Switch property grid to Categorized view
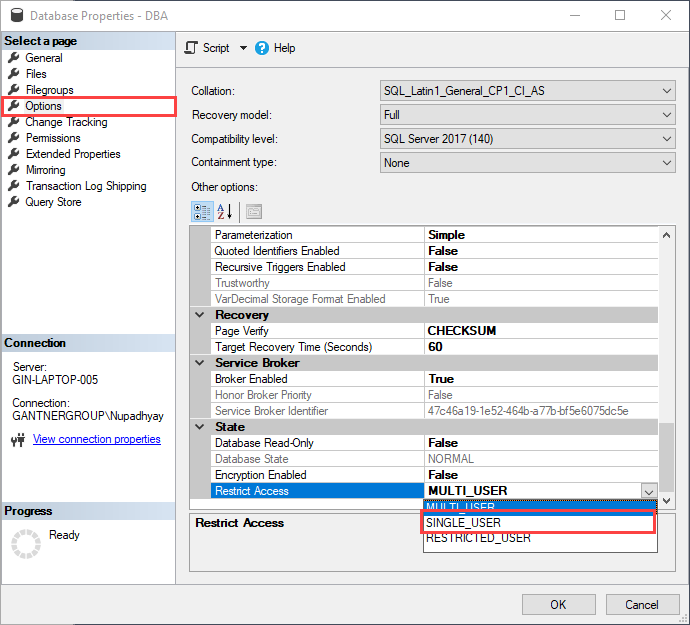690x625 pixels. [202, 212]
